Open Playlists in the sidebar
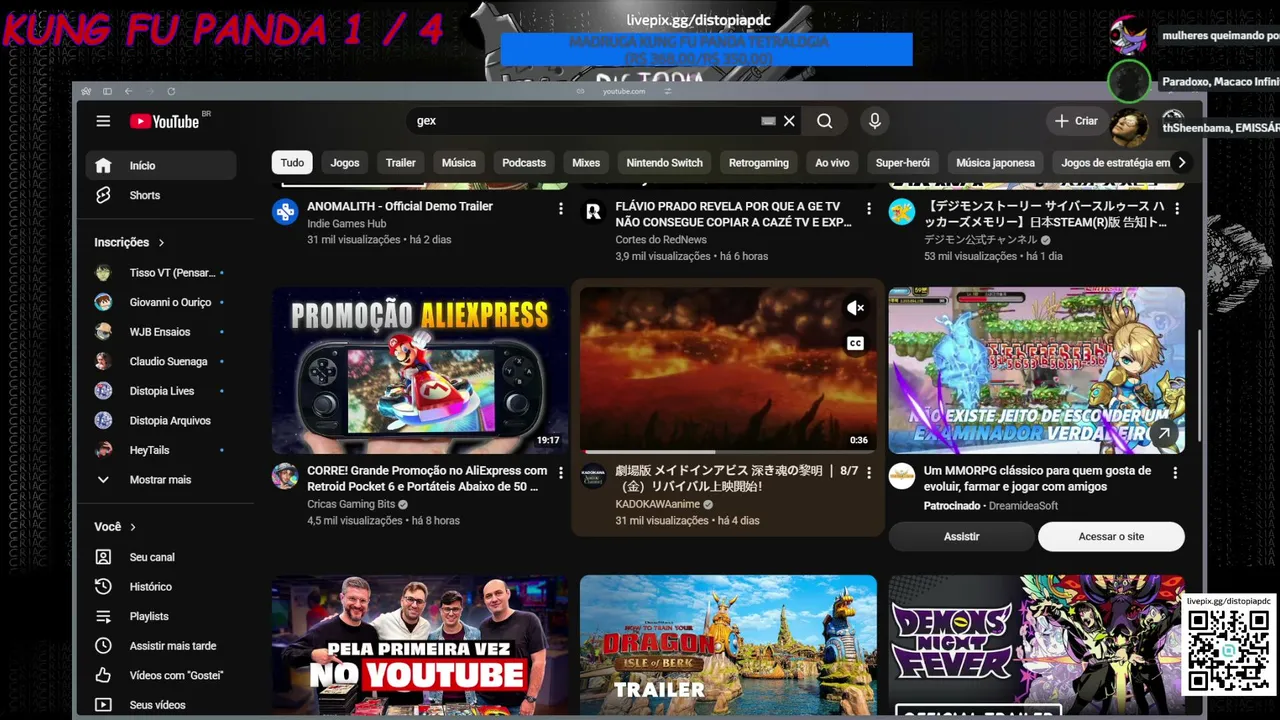Viewport: 1280px width, 720px height. [x=161, y=616]
